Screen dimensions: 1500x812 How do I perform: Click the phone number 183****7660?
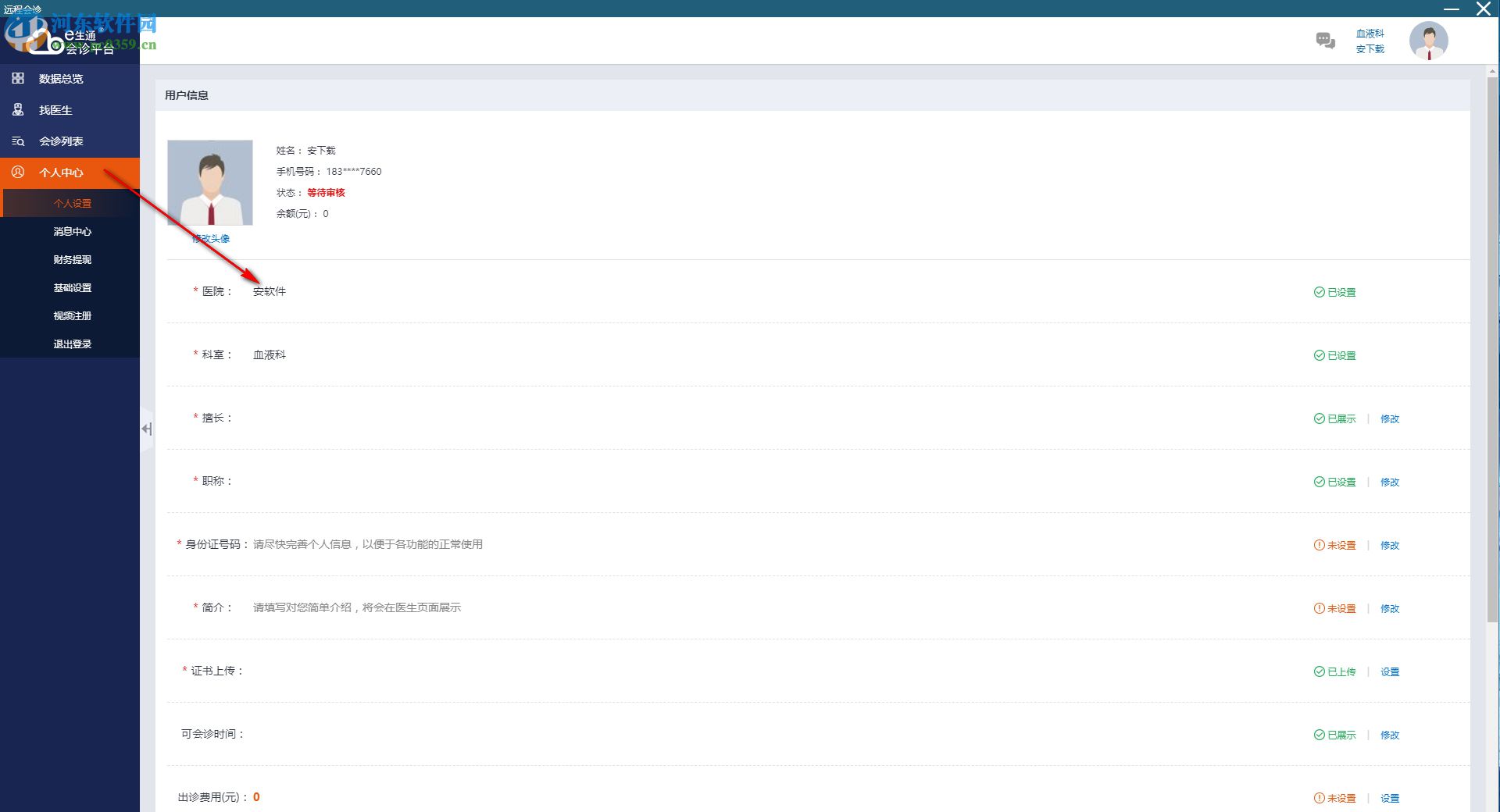pos(354,171)
